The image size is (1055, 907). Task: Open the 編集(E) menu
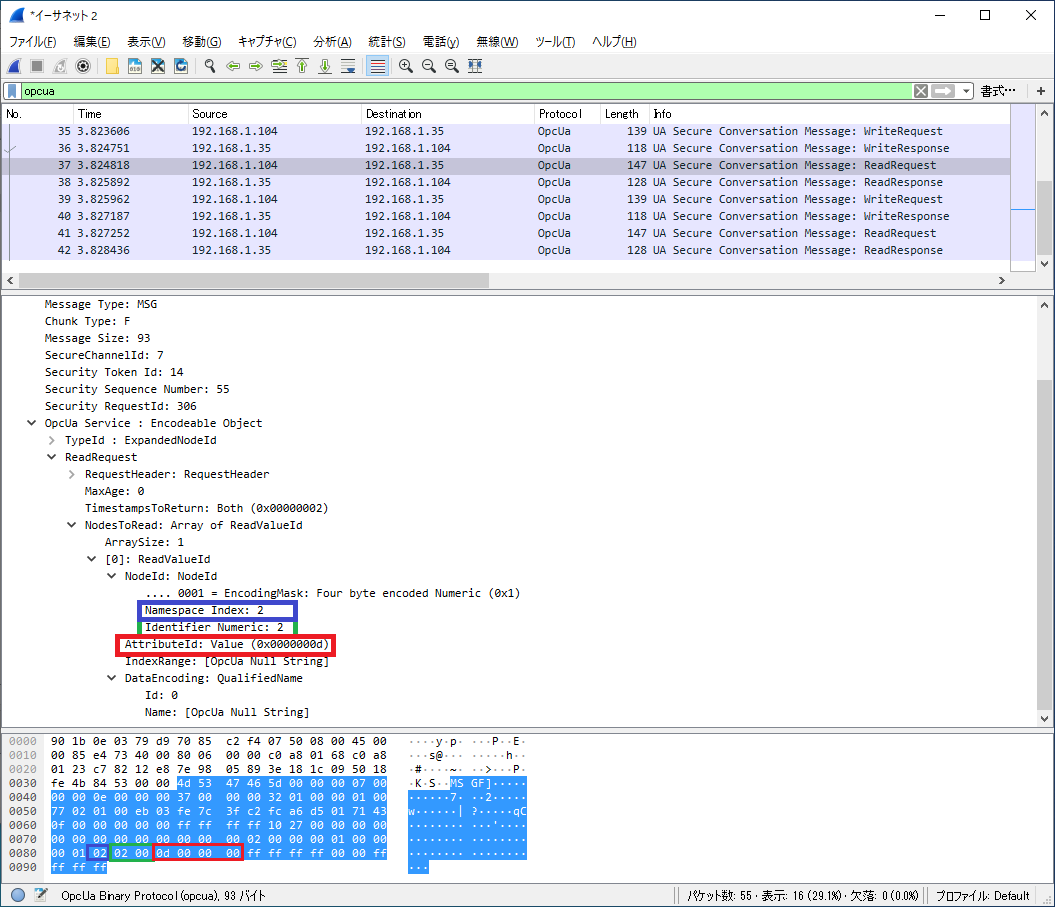point(92,42)
